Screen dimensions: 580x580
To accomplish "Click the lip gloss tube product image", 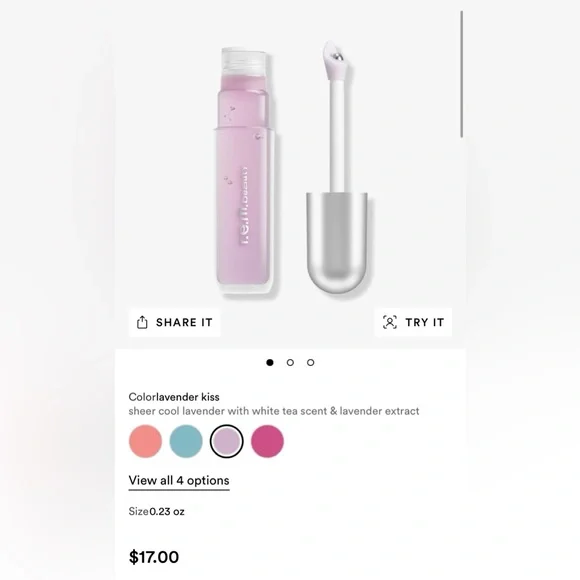I will 245,170.
